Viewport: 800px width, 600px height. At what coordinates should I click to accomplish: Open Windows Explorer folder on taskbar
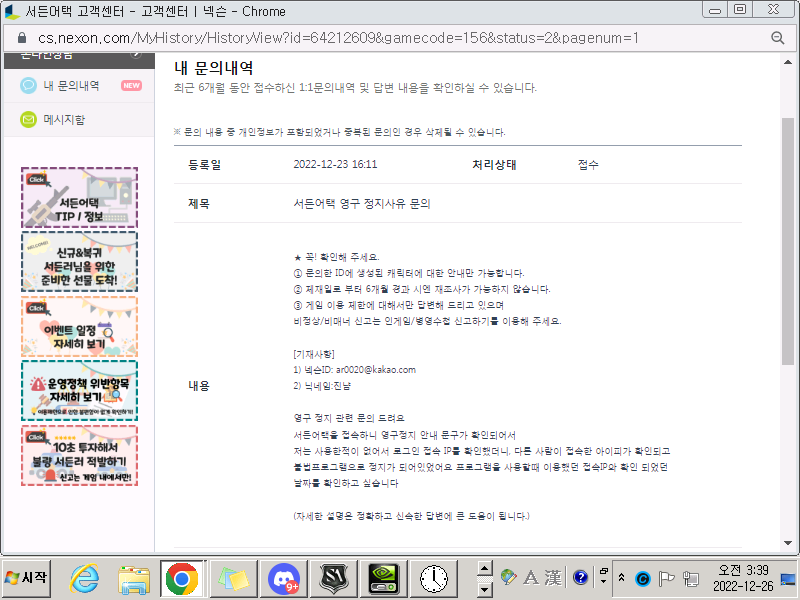click(x=133, y=578)
